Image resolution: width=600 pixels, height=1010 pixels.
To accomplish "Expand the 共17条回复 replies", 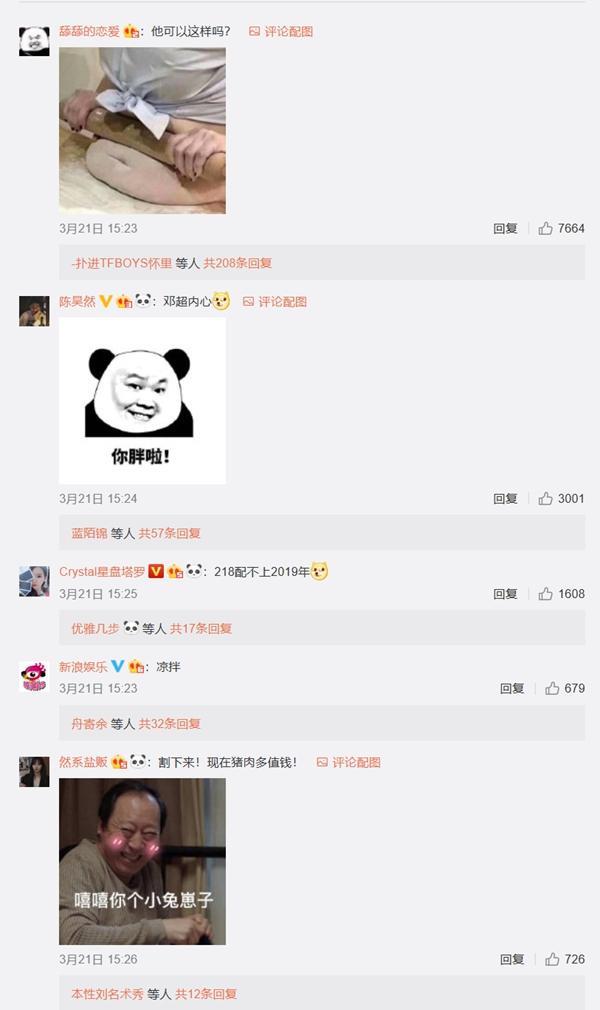I will tap(200, 629).
